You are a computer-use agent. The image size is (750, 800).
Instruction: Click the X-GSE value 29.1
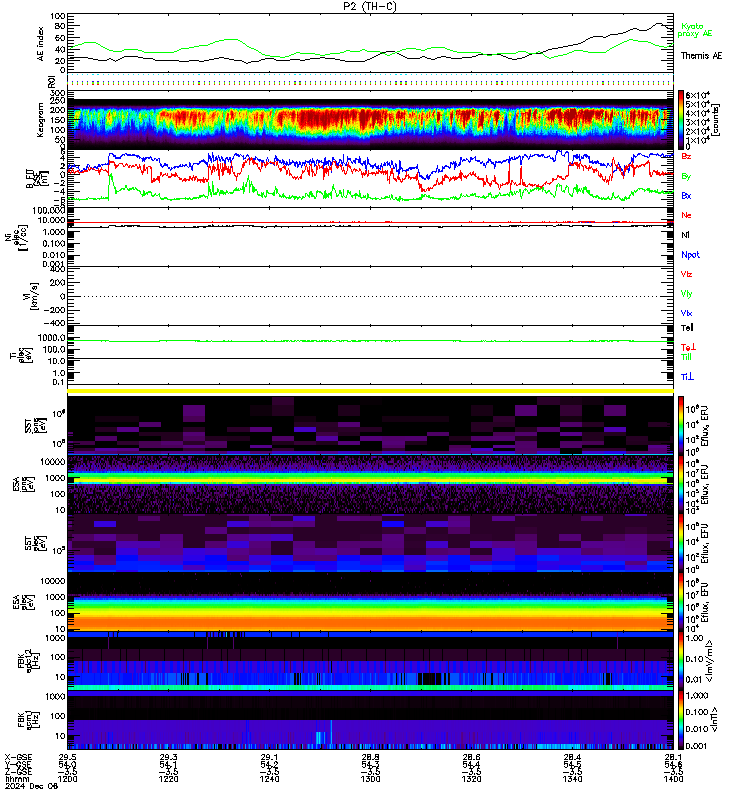(269, 757)
